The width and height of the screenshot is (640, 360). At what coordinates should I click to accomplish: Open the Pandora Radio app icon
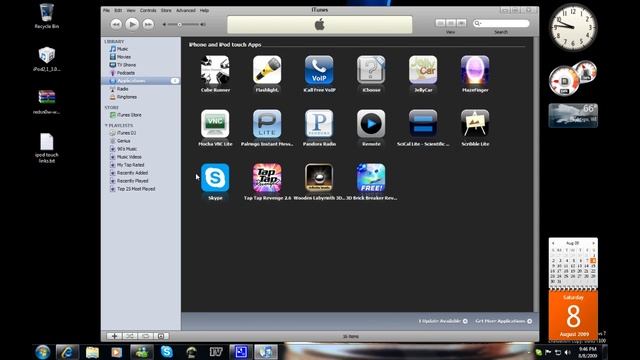click(319, 124)
